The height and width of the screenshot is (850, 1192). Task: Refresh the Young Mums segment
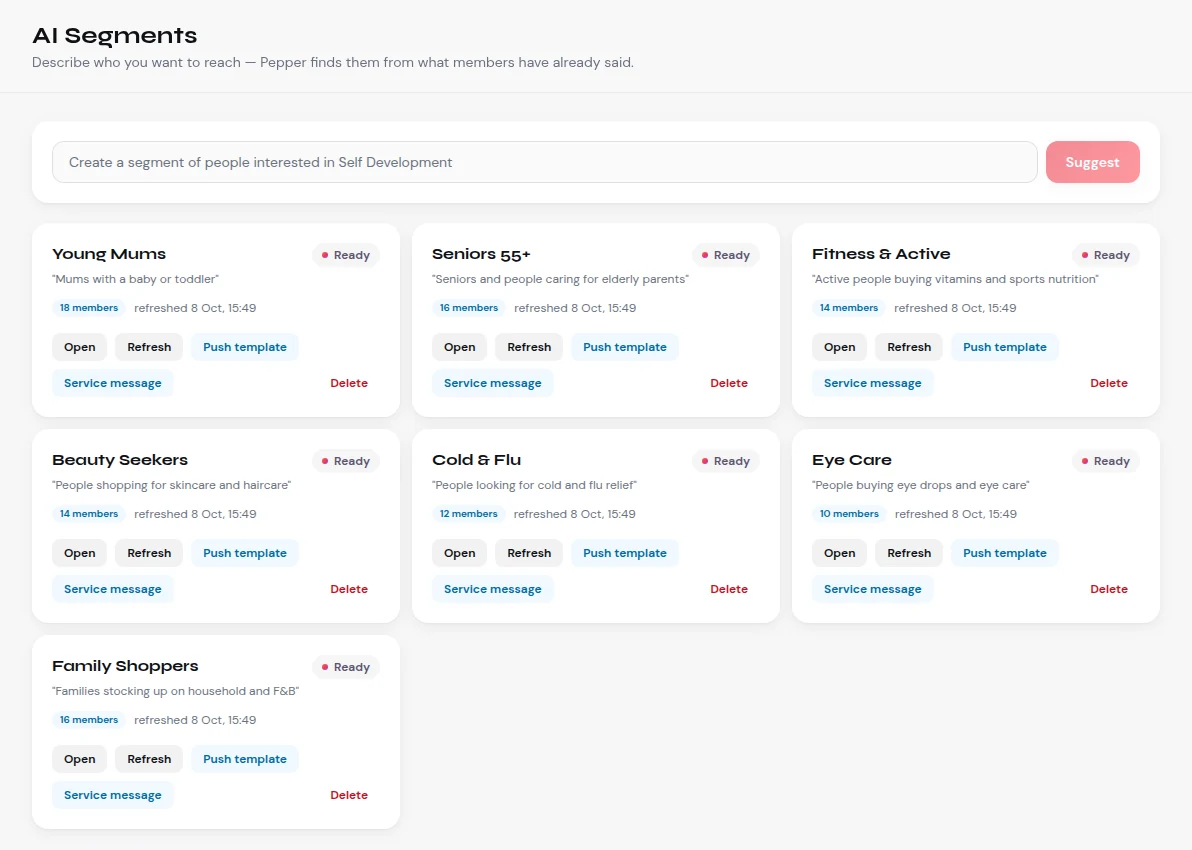tap(149, 347)
